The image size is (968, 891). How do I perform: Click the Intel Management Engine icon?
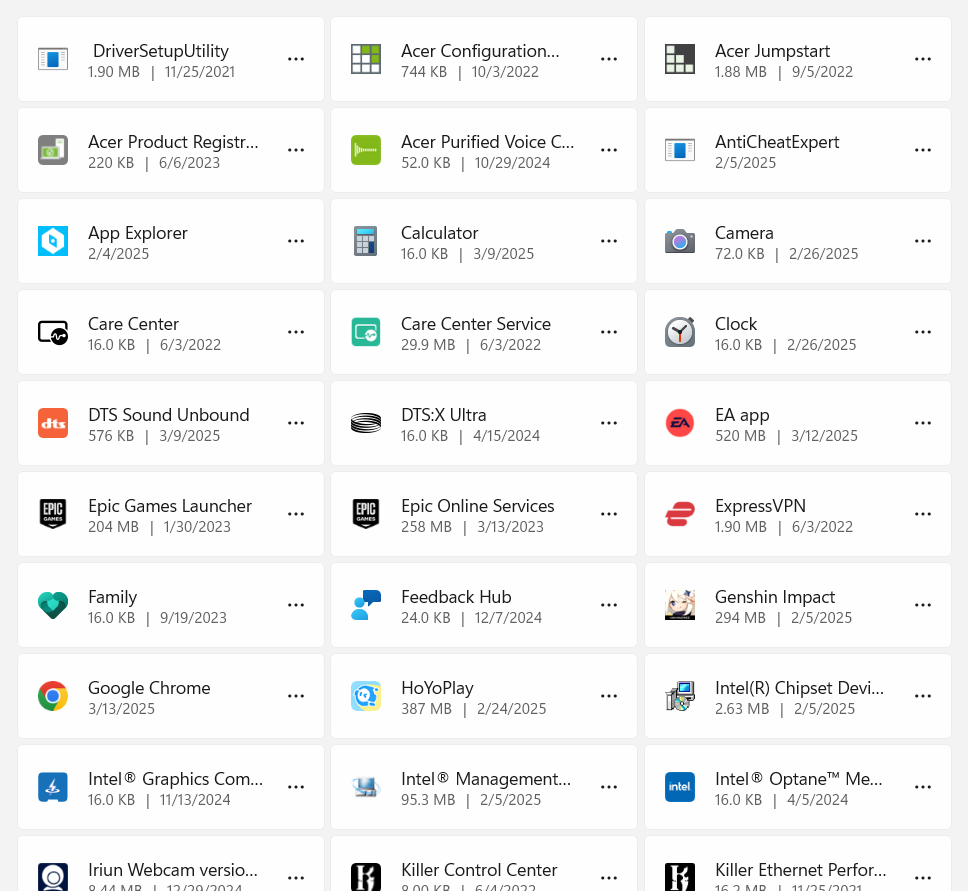(x=366, y=787)
